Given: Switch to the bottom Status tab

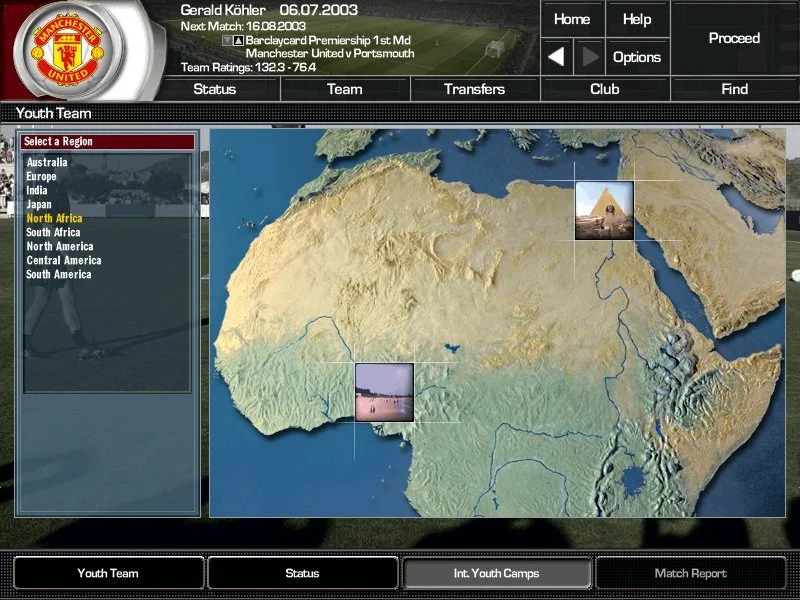Looking at the screenshot, I should coord(302,573).
